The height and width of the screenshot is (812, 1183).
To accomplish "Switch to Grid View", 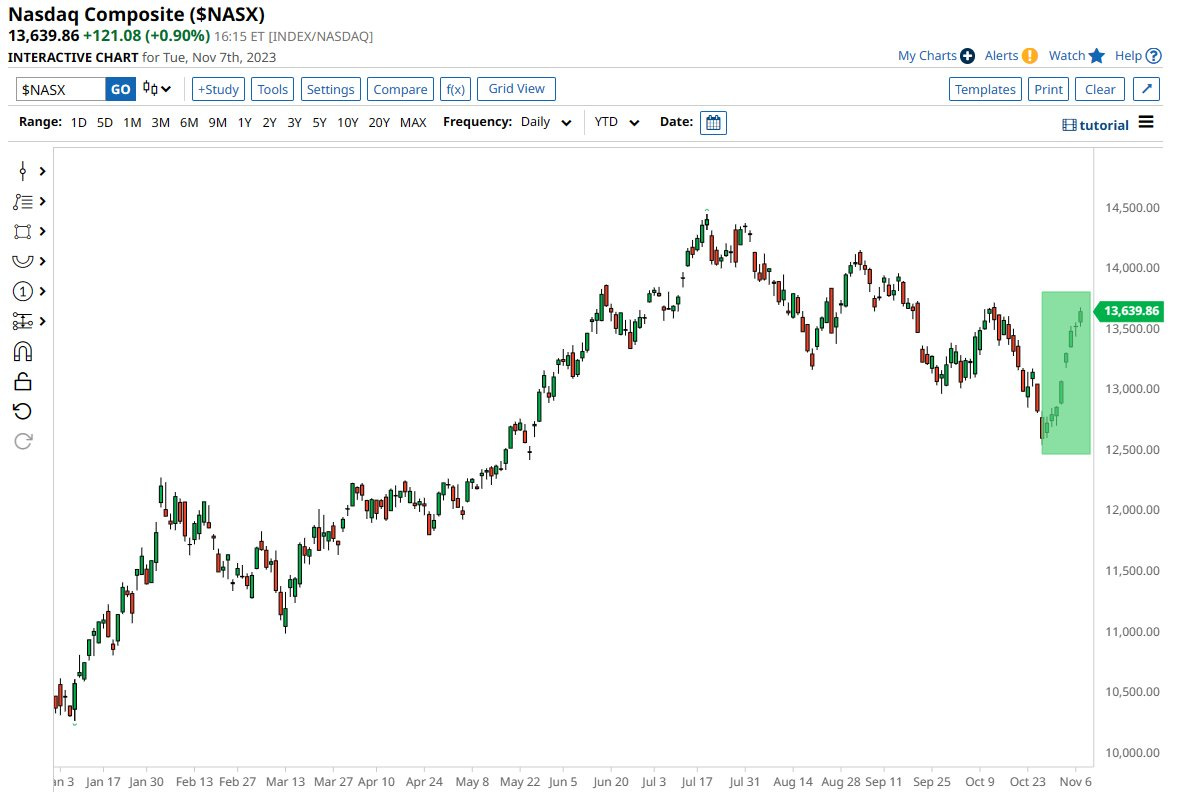I will tap(516, 88).
